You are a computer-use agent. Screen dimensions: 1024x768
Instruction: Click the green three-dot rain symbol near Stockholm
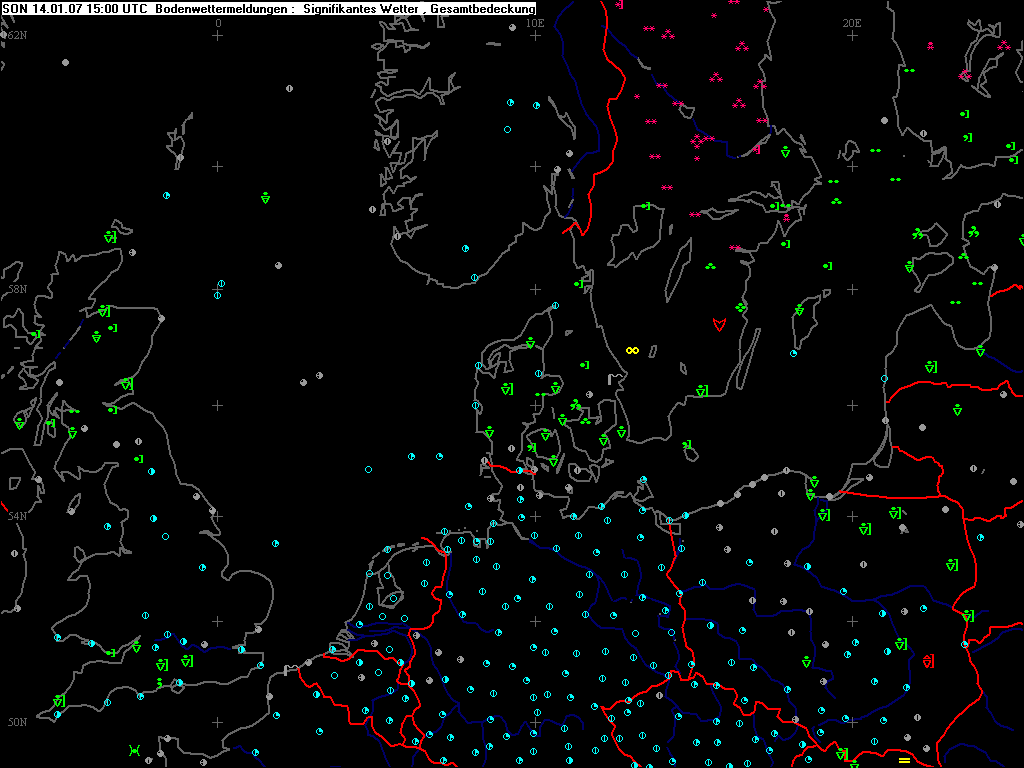(x=836, y=202)
